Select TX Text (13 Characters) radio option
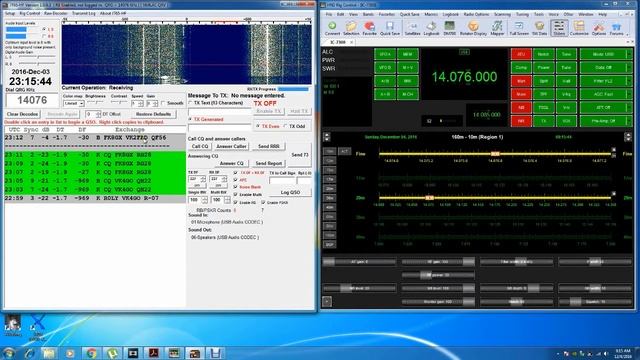This screenshot has width=640, height=360. click(190, 103)
